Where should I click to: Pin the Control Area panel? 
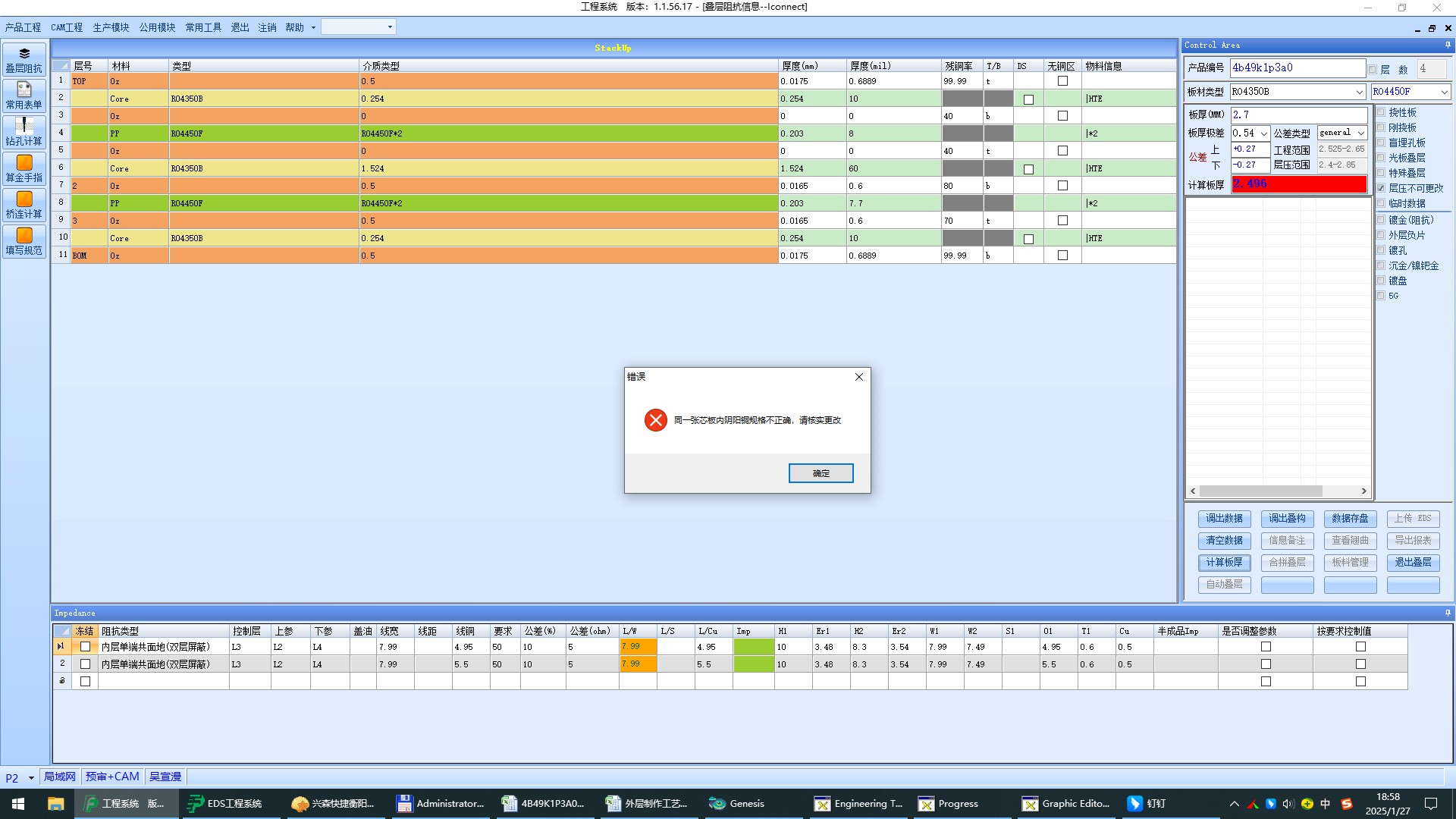pos(1447,45)
